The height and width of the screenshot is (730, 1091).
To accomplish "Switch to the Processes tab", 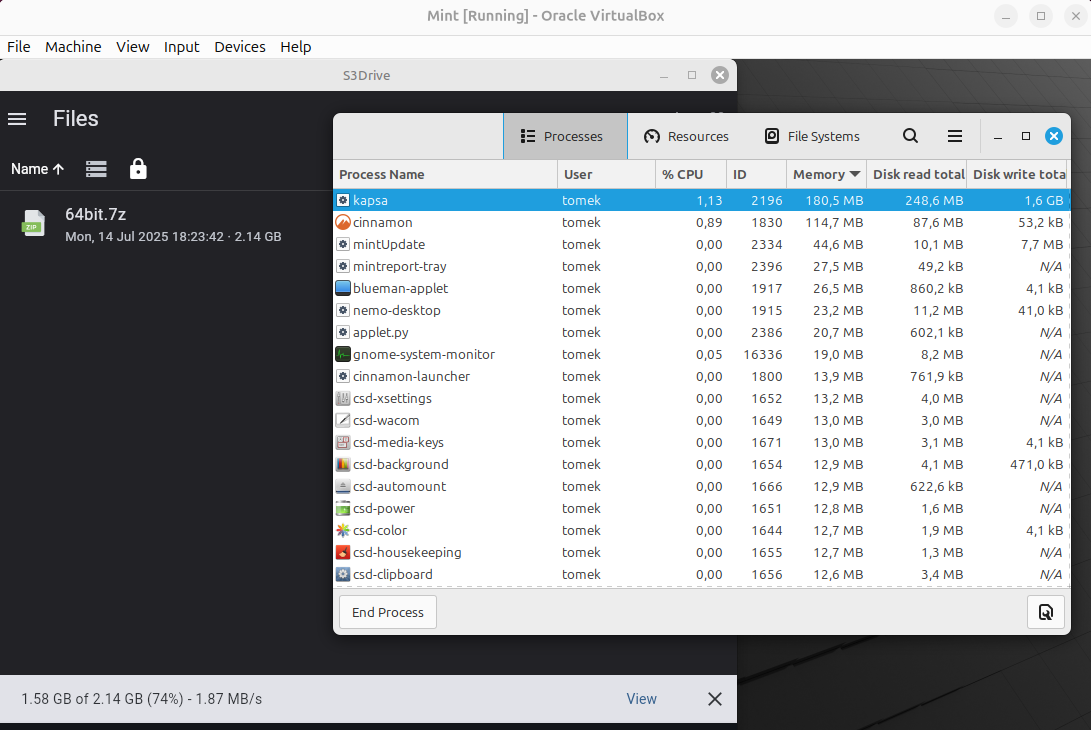I will point(565,136).
